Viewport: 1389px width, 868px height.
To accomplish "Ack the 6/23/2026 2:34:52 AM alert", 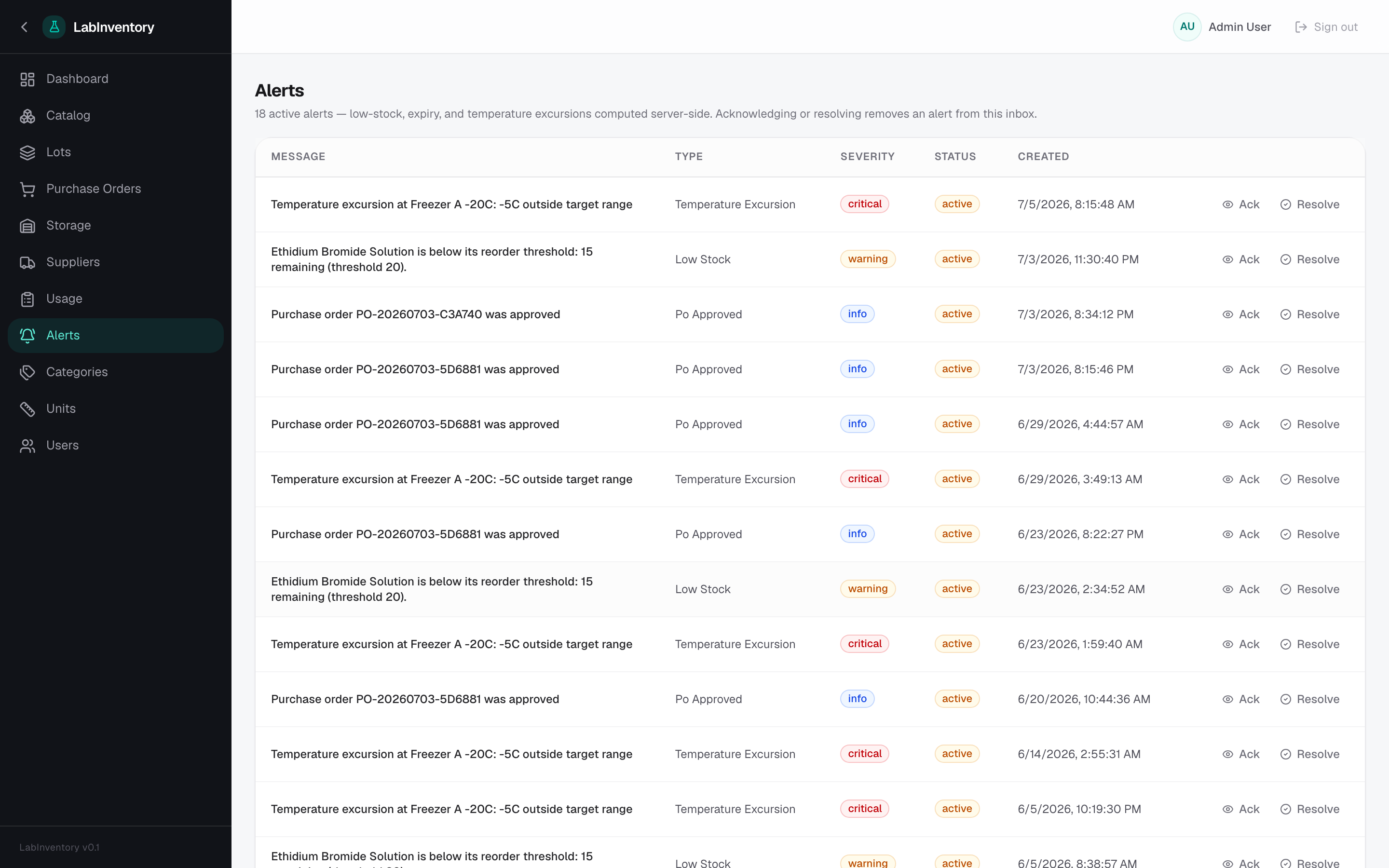I will 1240,590.
